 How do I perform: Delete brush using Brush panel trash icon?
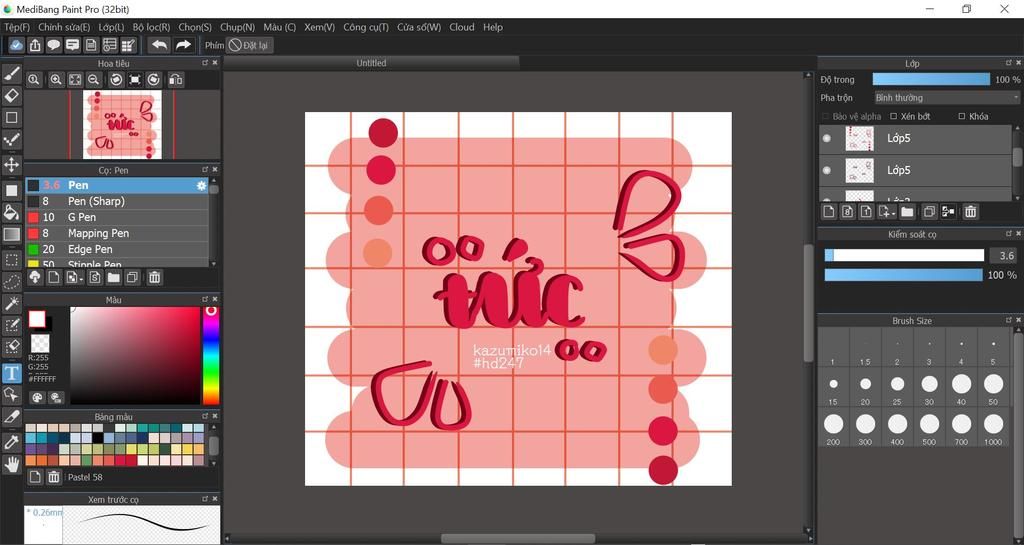point(154,277)
